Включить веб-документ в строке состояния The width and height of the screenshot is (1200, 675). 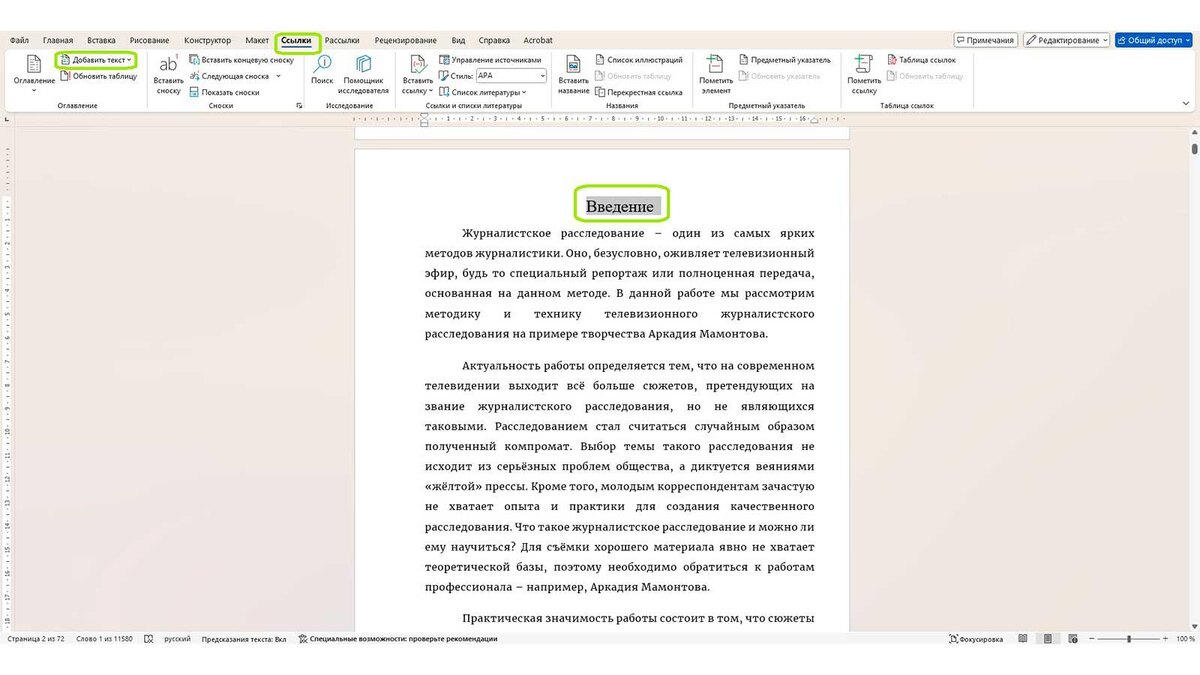tap(1072, 638)
